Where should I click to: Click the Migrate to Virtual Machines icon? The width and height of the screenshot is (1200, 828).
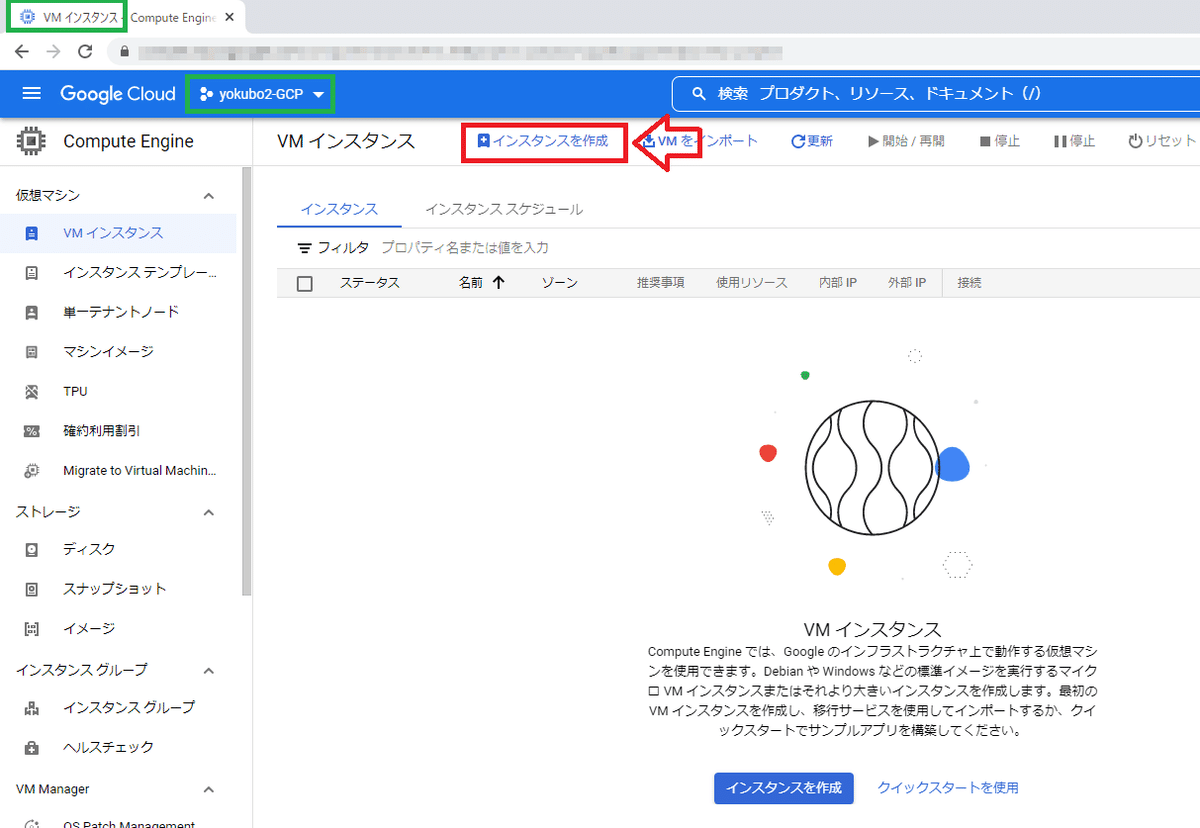coord(31,470)
